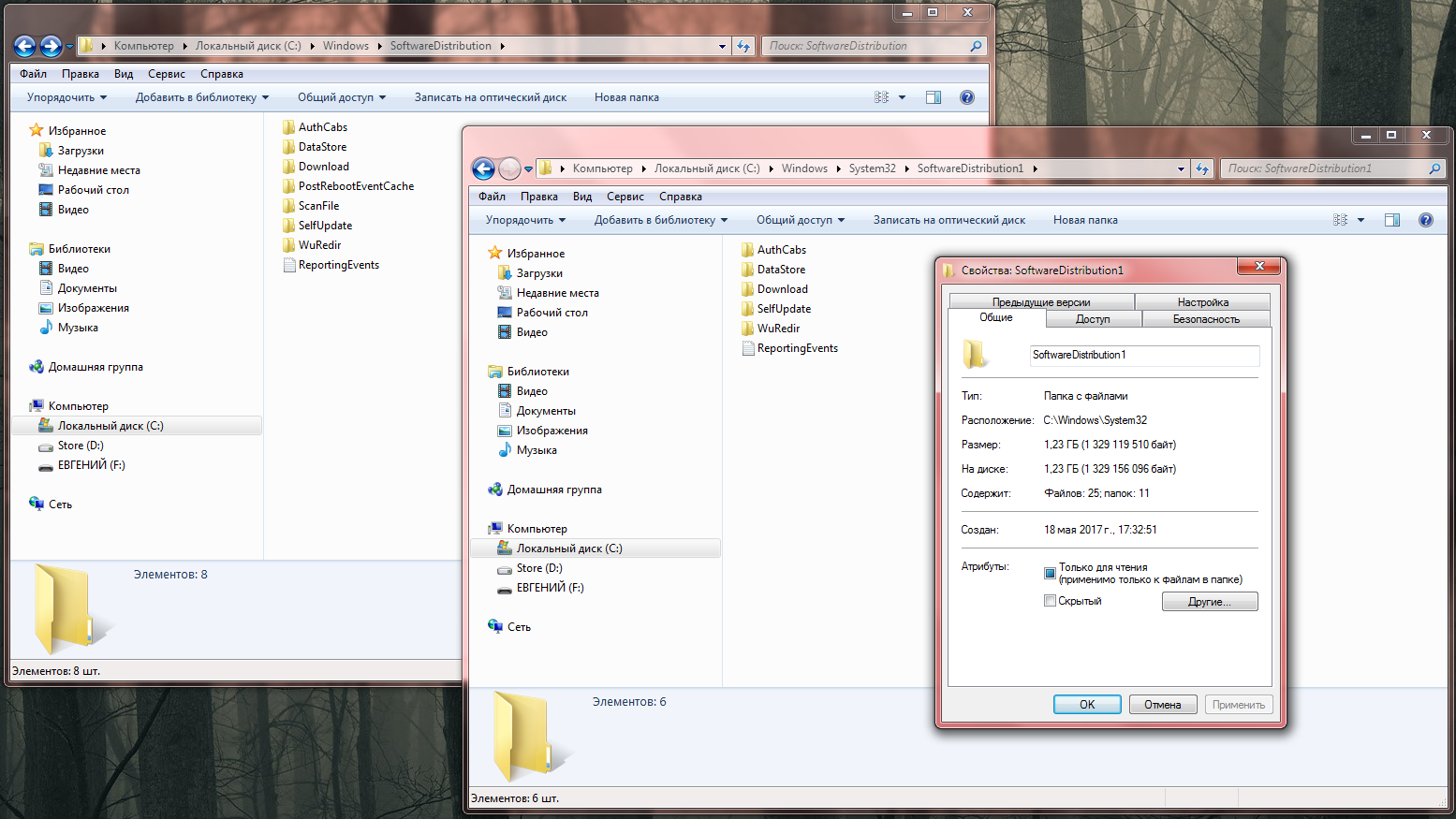Change view icon in SoftwareDistribution1 window

click(x=1341, y=220)
